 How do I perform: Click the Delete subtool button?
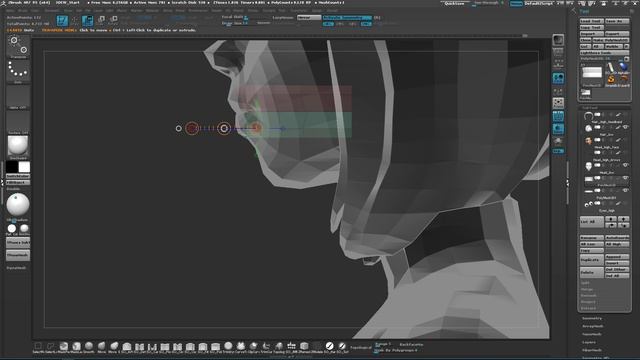point(591,272)
